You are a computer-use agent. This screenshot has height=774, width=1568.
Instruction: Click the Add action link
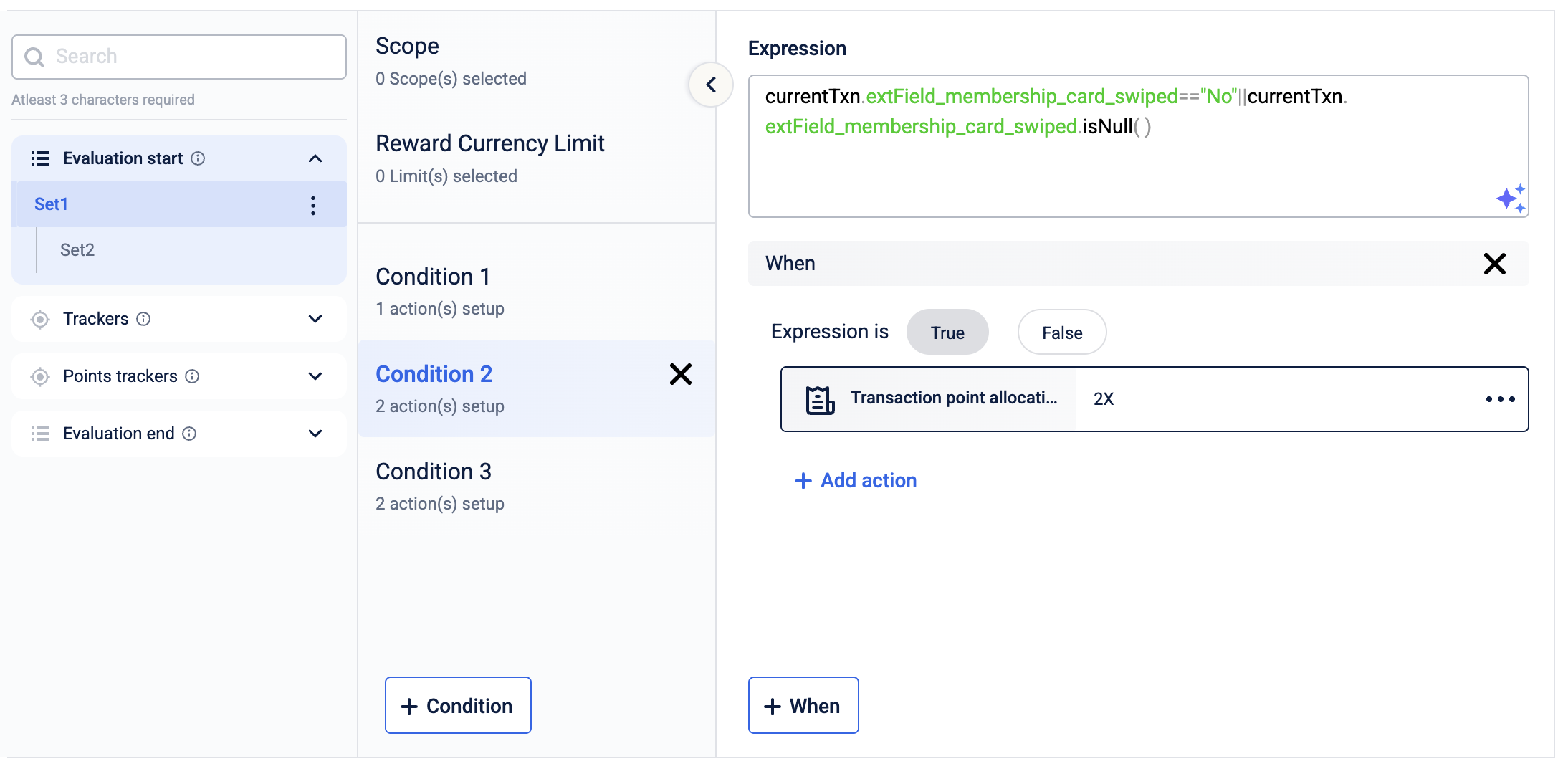point(856,480)
